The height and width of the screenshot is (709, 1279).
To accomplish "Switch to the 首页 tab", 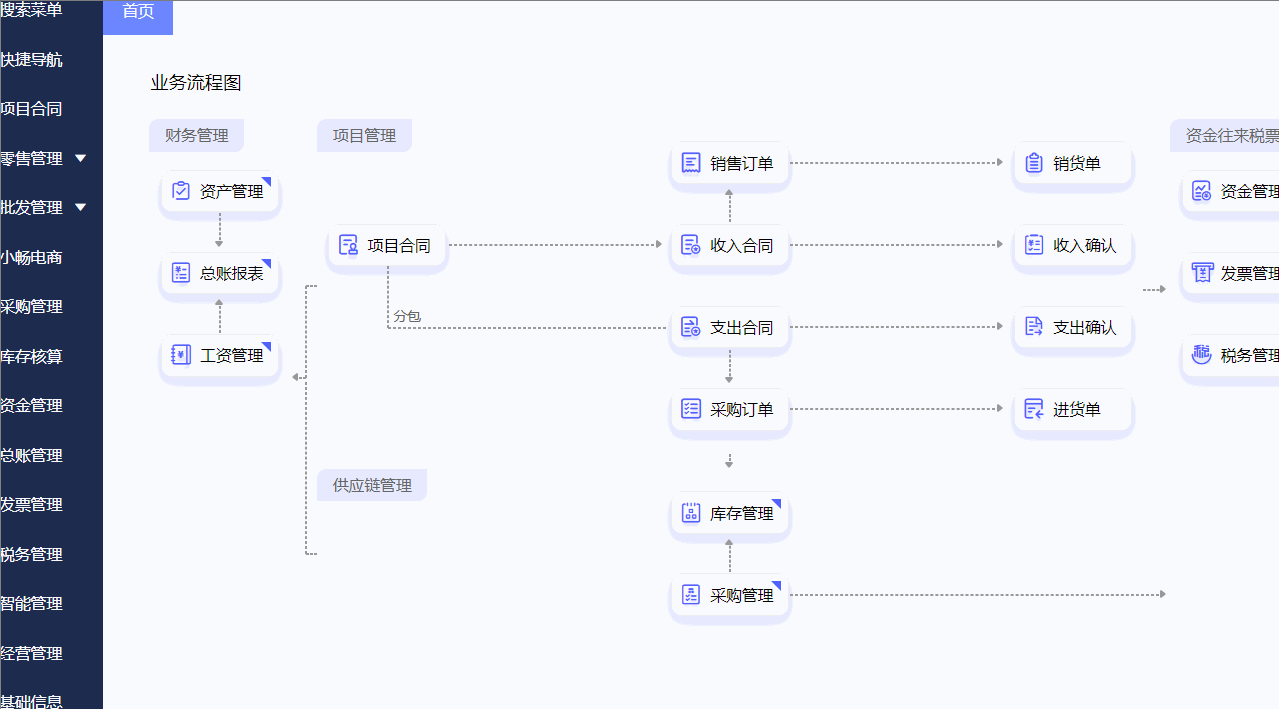I will [138, 12].
